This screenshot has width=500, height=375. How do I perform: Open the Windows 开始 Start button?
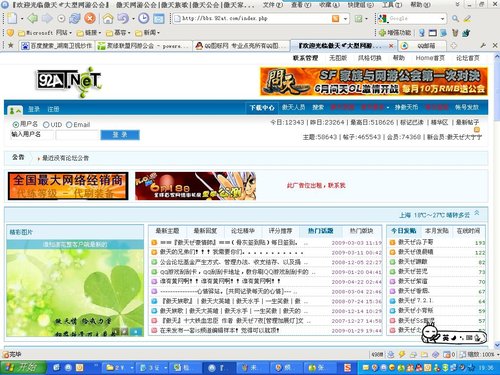(x=23, y=367)
